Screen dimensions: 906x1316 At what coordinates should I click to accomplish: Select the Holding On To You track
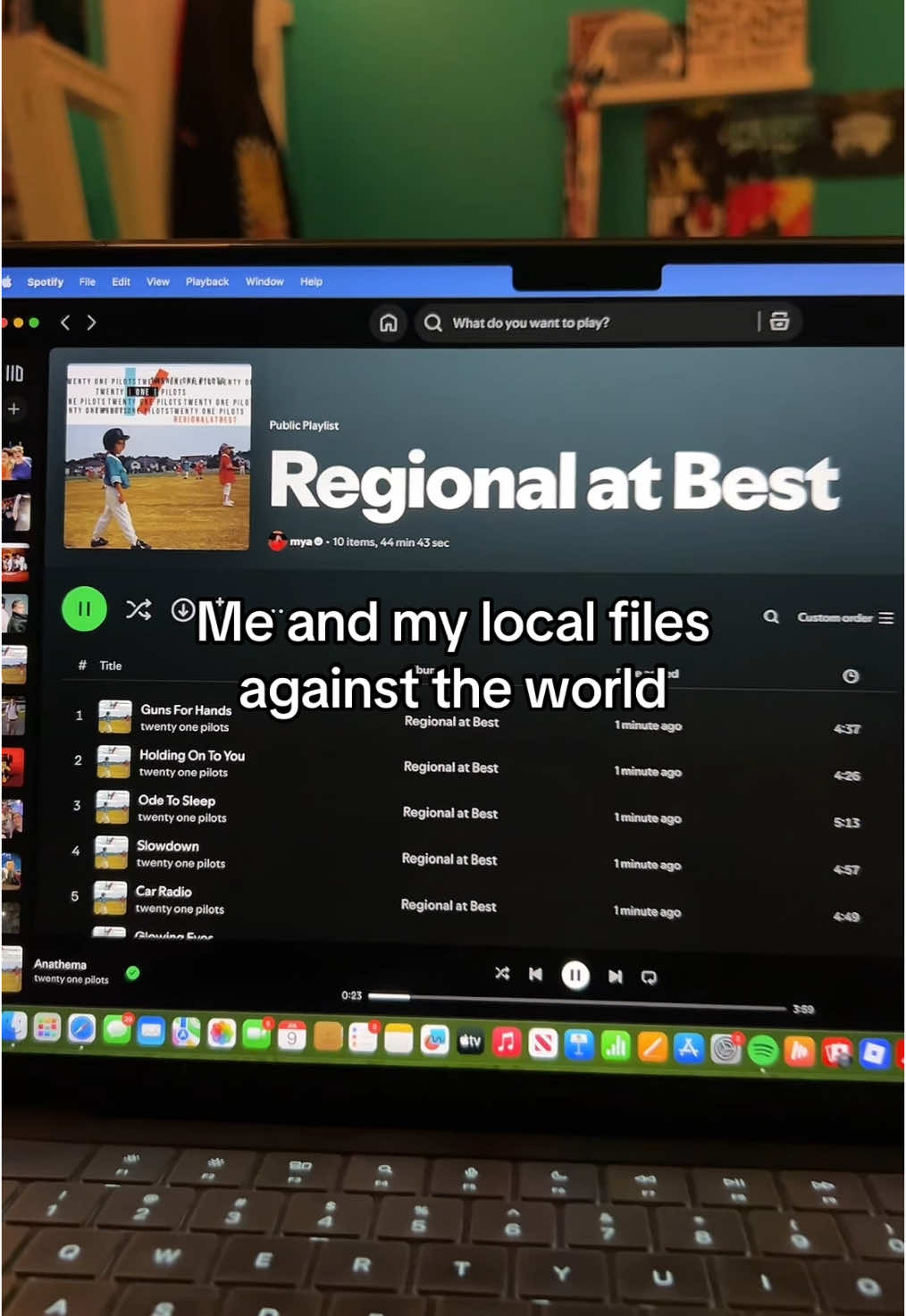[192, 755]
